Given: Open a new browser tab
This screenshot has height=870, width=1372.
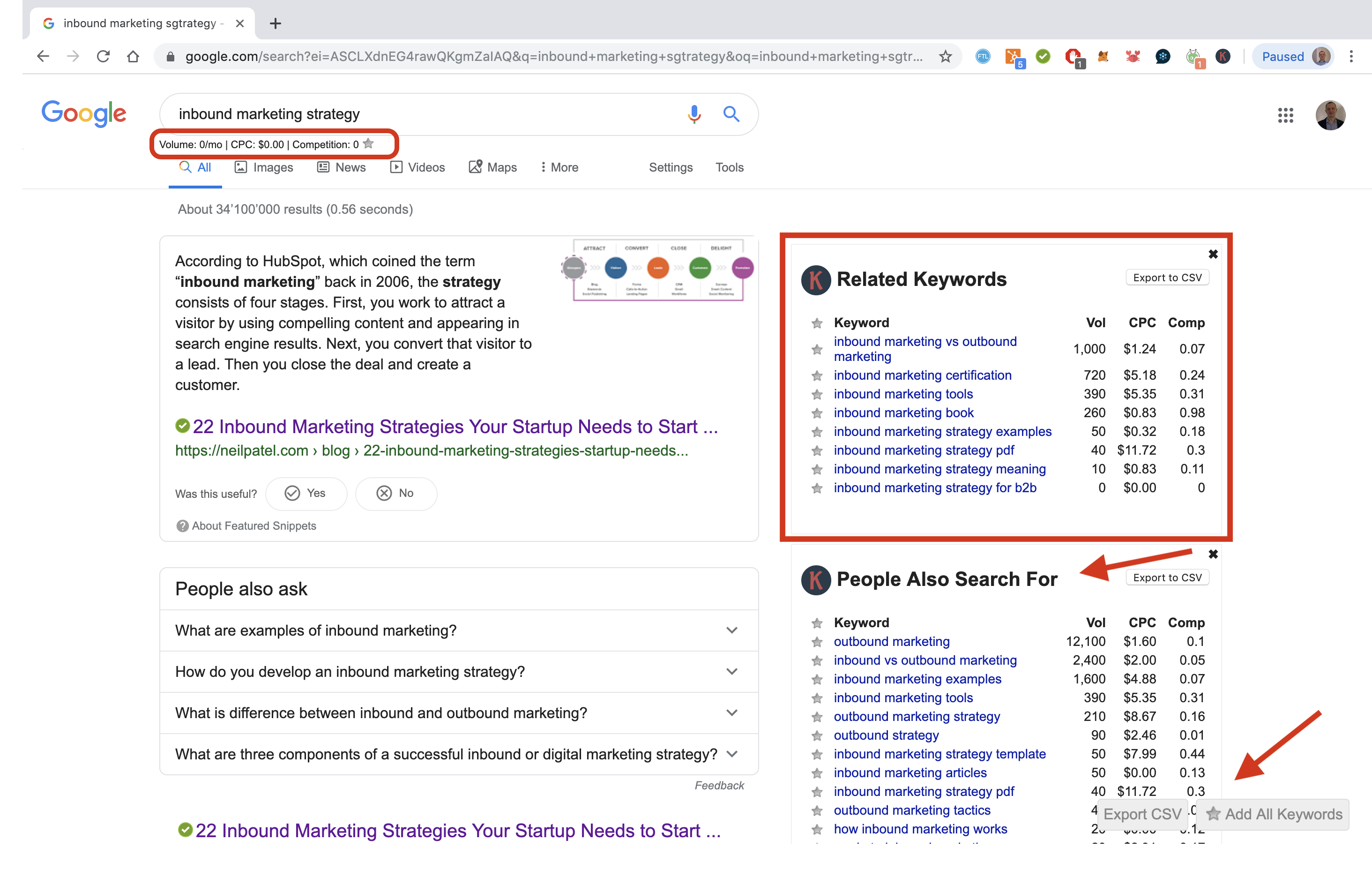Looking at the screenshot, I should [x=275, y=23].
